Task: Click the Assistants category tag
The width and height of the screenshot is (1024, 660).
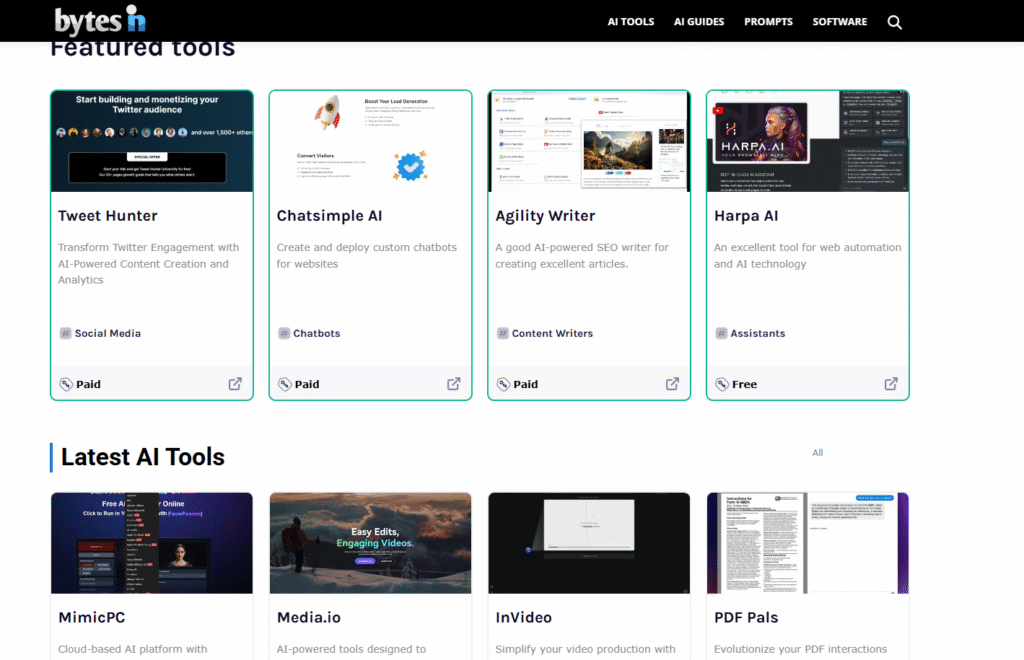Action: pyautogui.click(x=757, y=333)
